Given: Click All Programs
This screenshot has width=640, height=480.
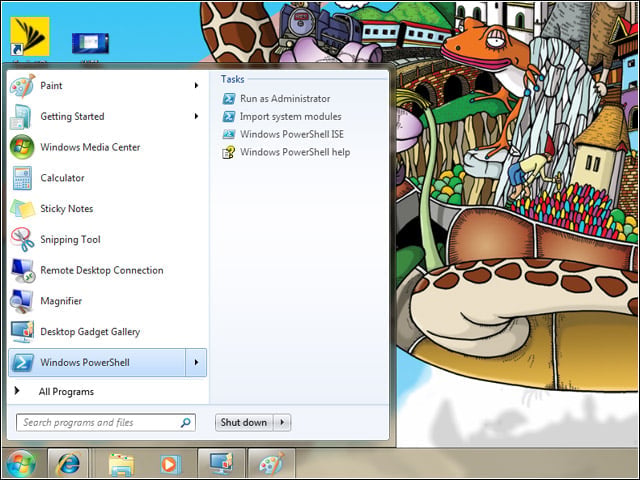Looking at the screenshot, I should click(x=66, y=392).
